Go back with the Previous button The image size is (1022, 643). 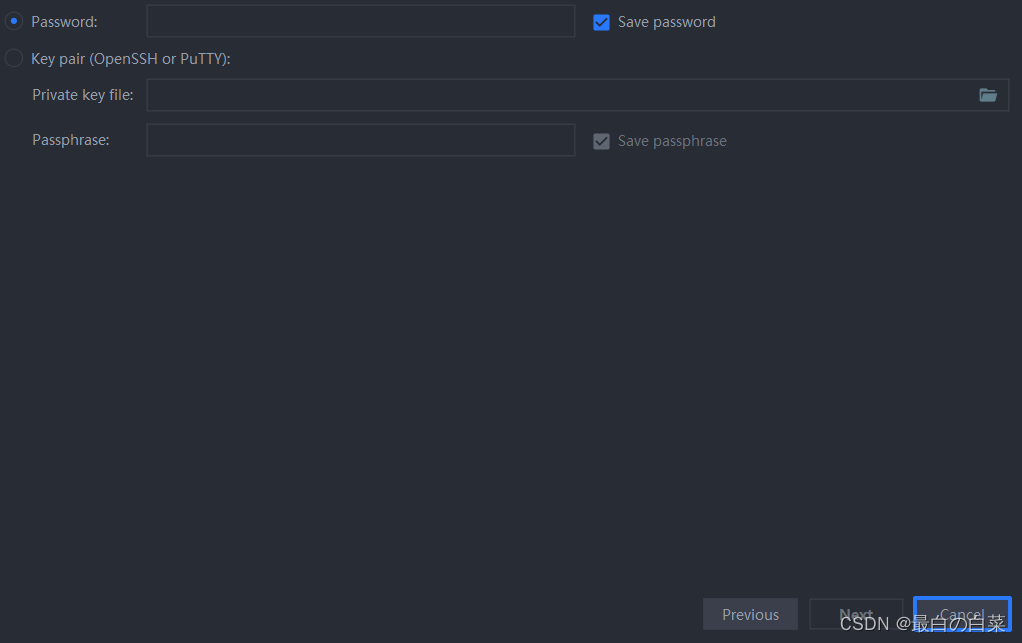[750, 614]
